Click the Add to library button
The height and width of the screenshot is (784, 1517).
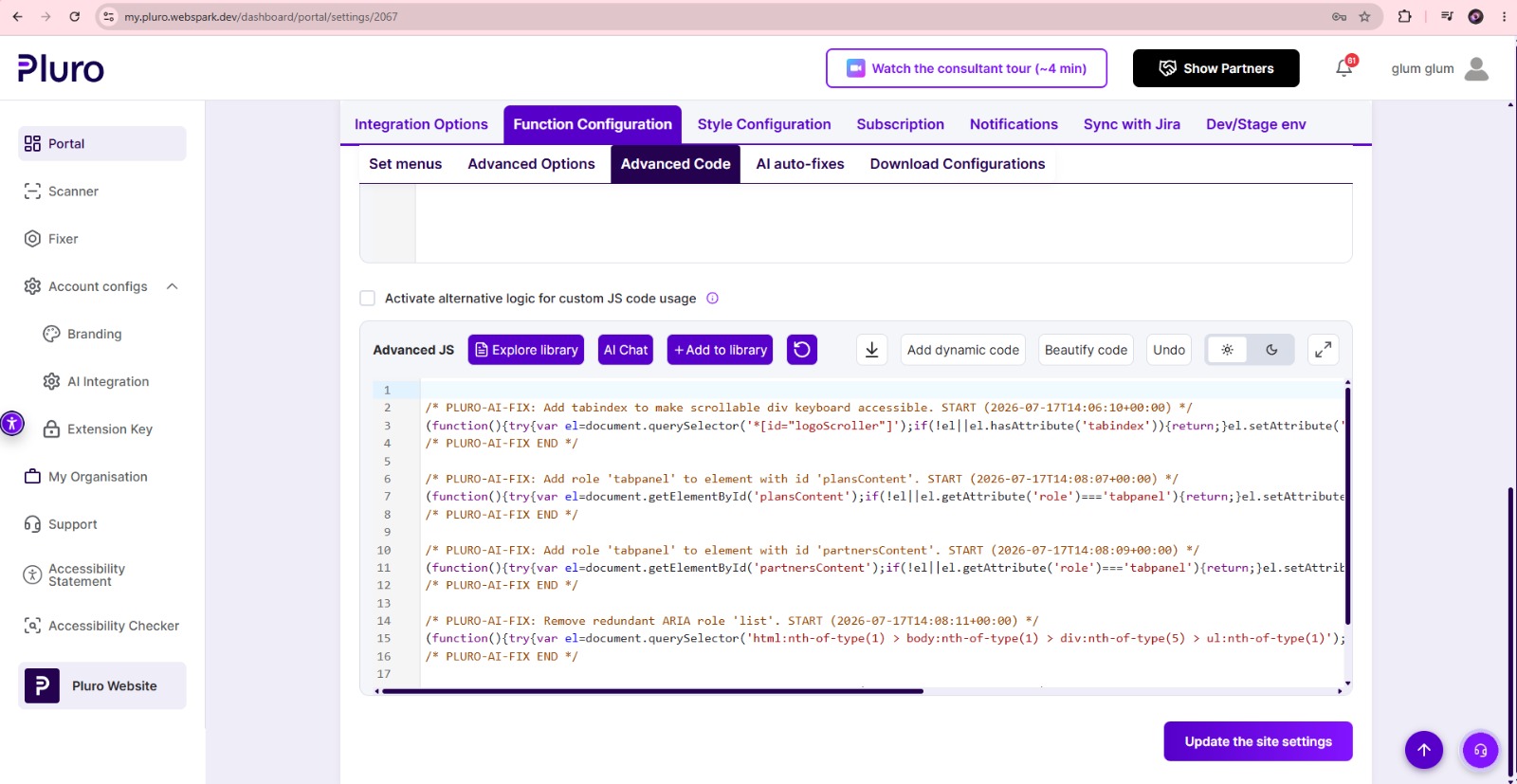[720, 350]
